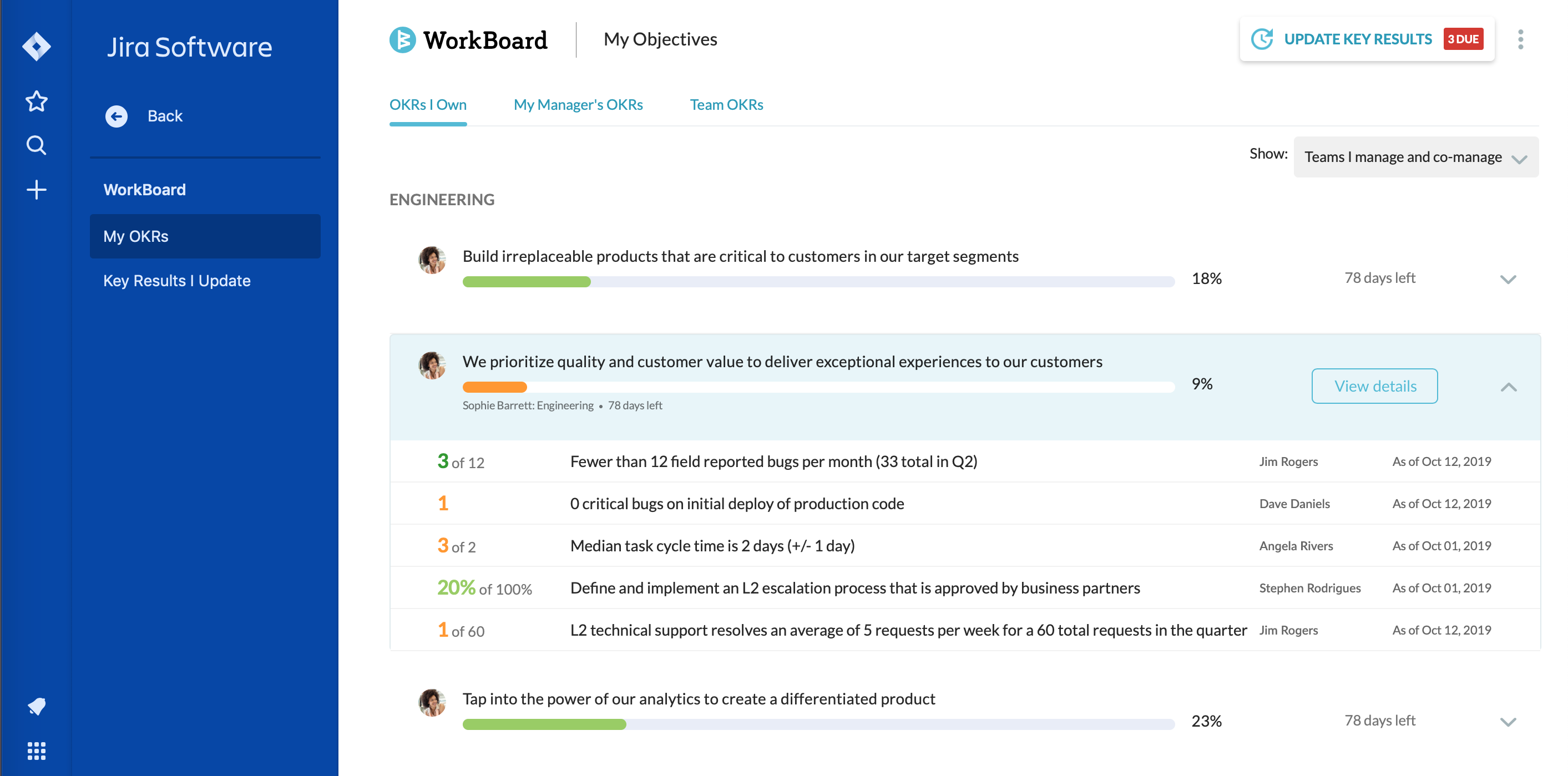The image size is (1568, 776).
Task: Click the avatar on the irreplaceable products objective
Action: tap(432, 260)
